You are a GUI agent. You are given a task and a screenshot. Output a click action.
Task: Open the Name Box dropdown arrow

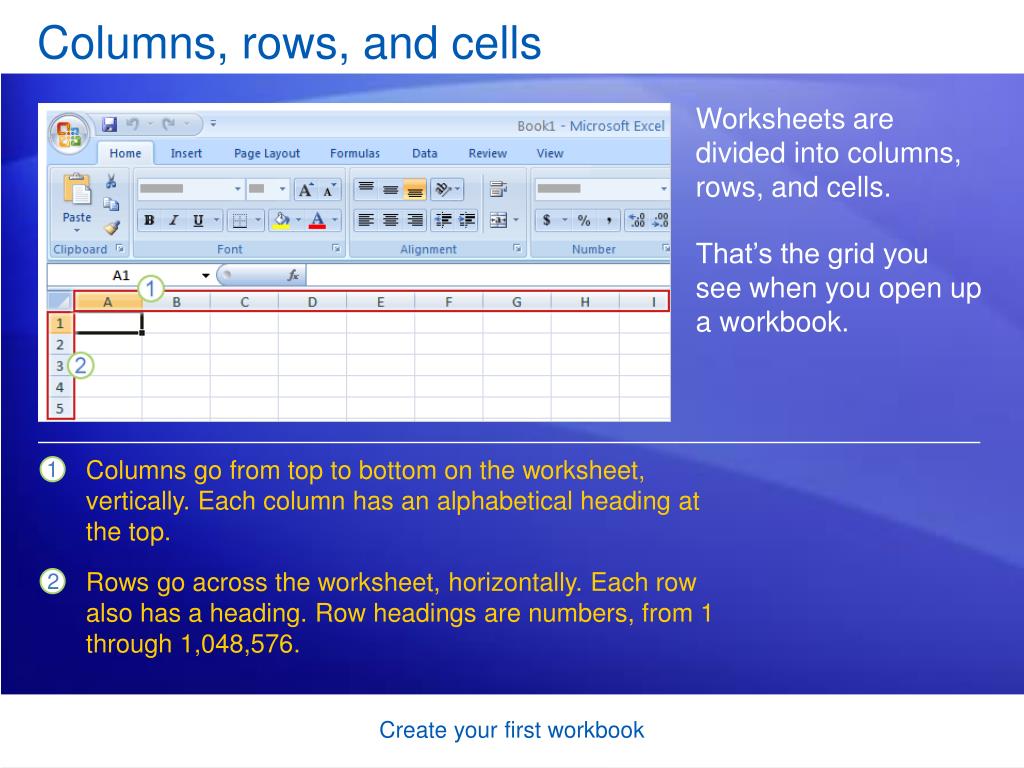(x=205, y=276)
